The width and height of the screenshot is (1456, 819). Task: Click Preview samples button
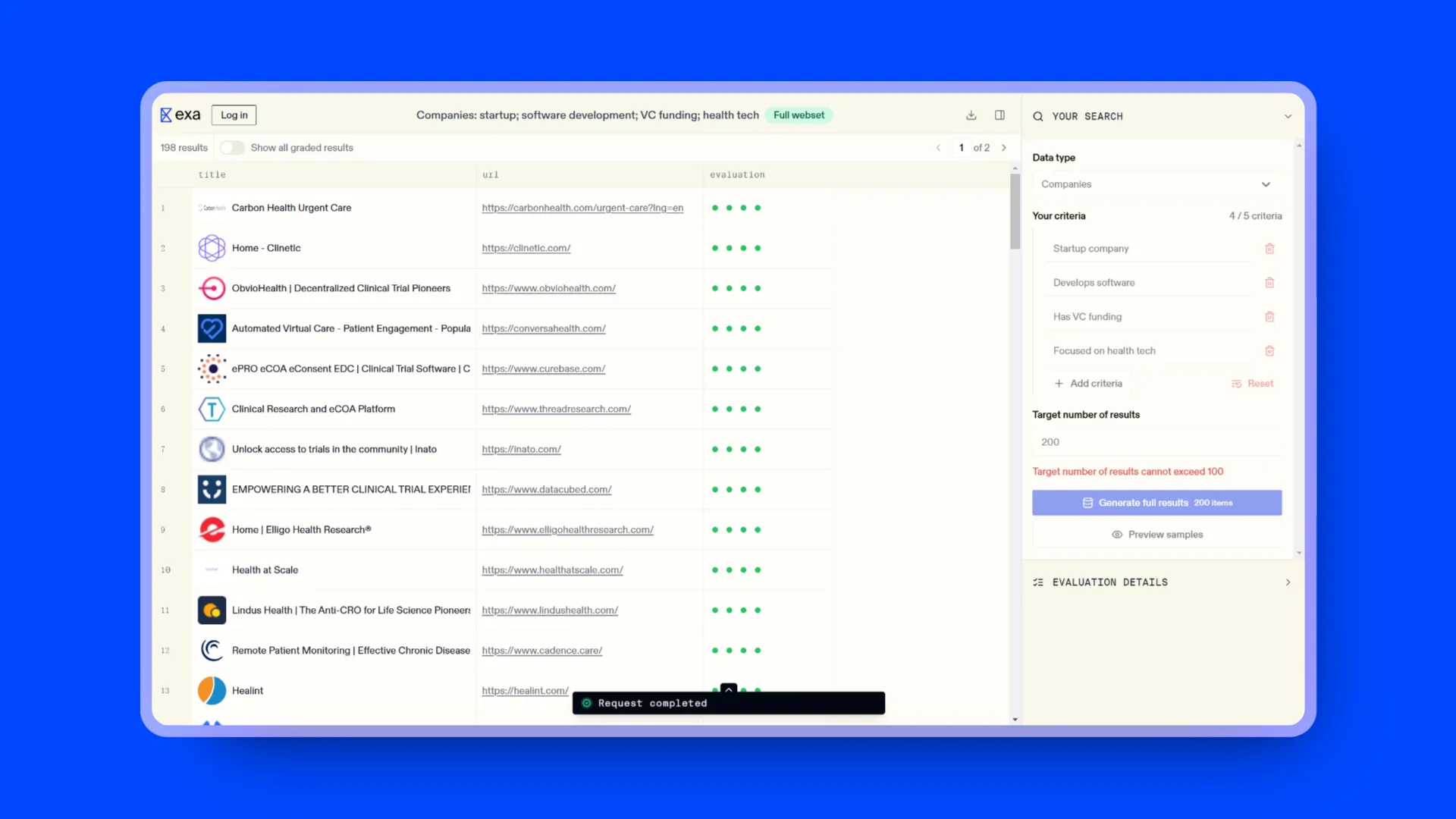click(1156, 535)
